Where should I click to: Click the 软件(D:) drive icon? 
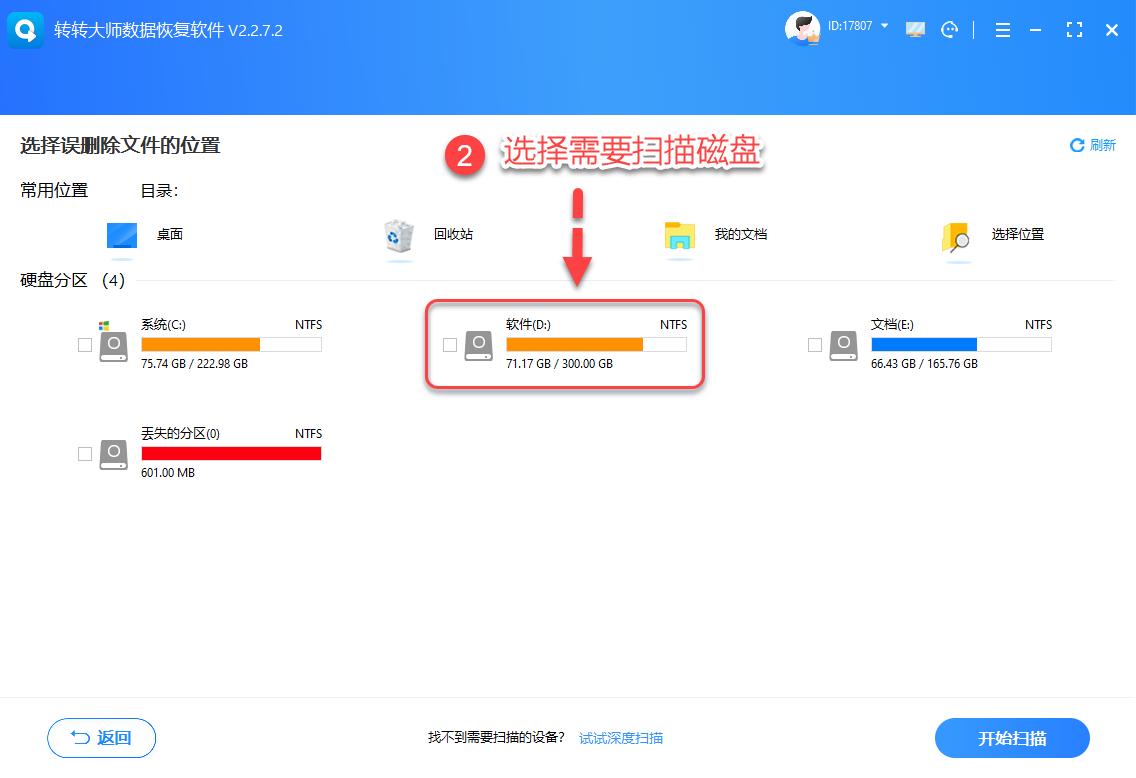(x=479, y=346)
